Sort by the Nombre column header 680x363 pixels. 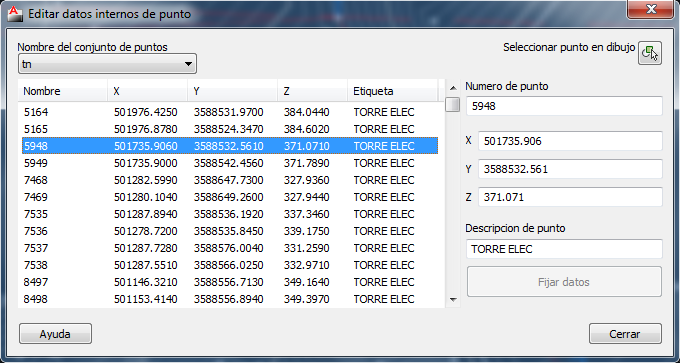63,91
